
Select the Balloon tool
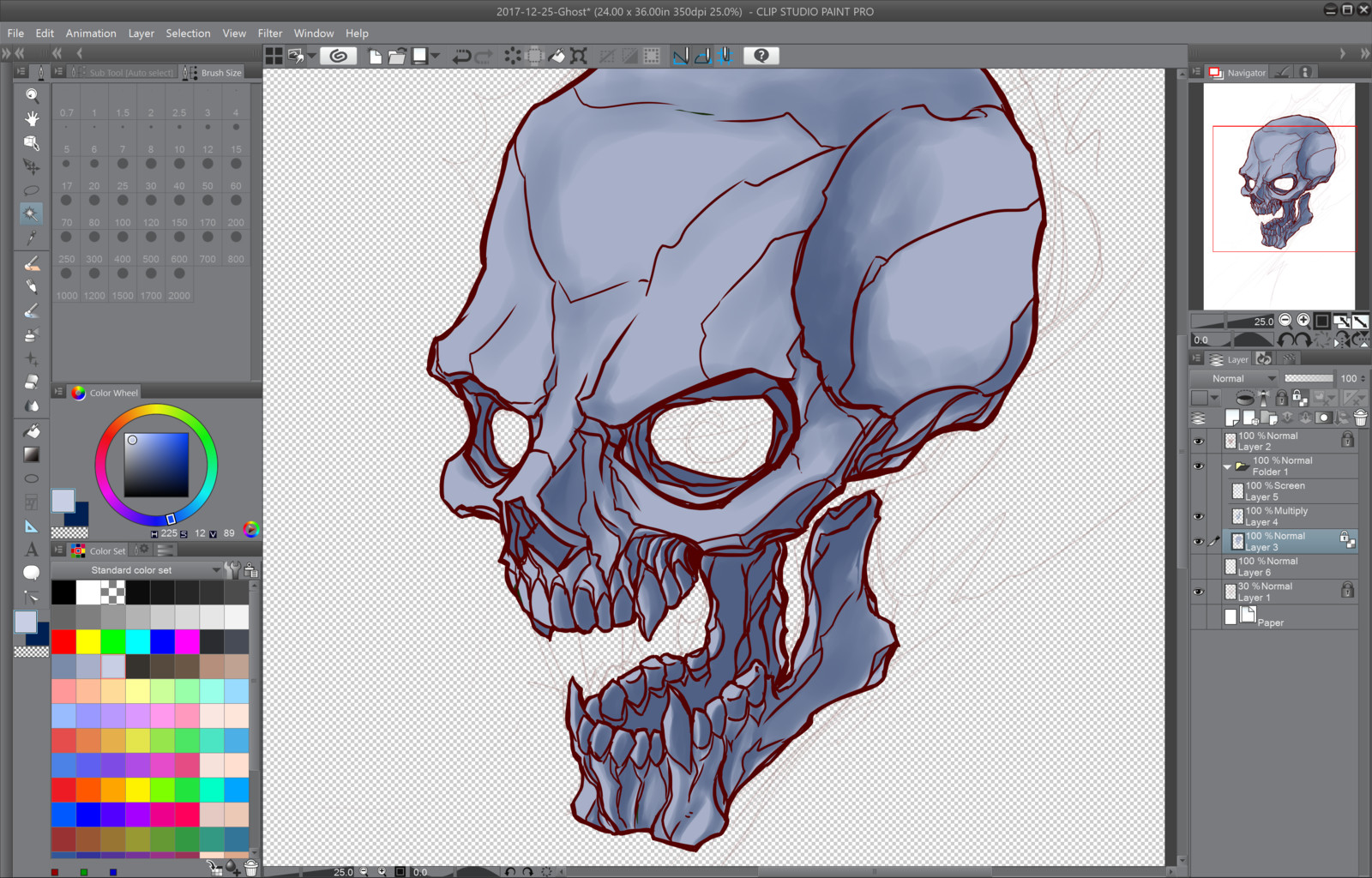[32, 573]
